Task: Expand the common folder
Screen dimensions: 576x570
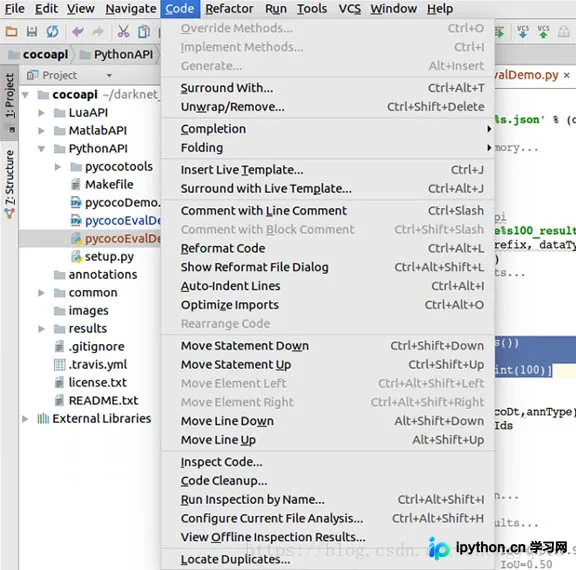Action: pyautogui.click(x=42, y=293)
